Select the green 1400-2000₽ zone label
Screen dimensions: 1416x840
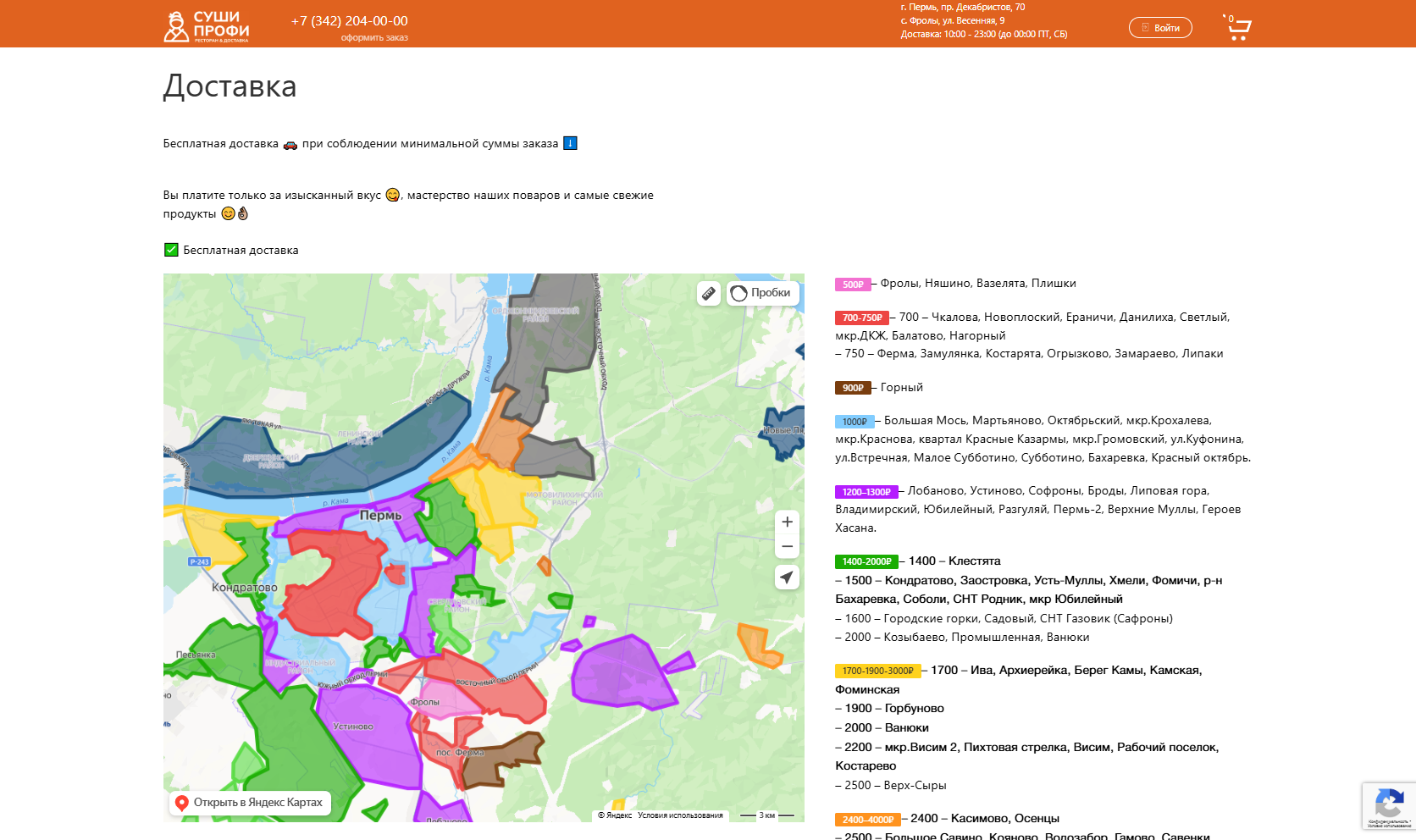(866, 561)
